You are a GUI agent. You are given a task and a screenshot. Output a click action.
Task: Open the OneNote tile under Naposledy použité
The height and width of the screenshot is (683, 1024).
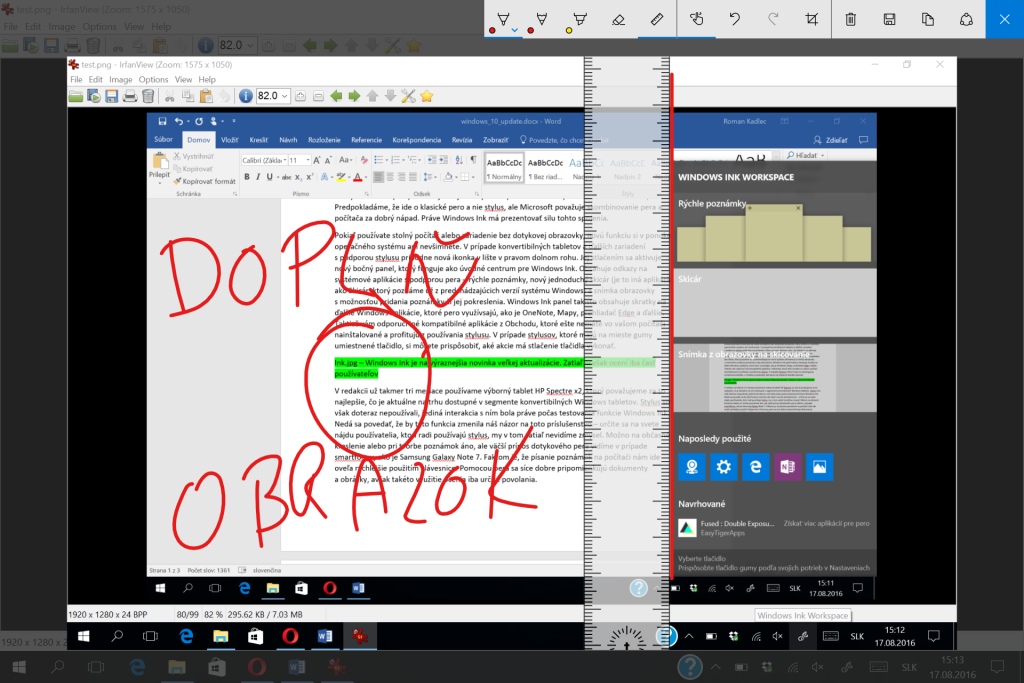pos(787,466)
